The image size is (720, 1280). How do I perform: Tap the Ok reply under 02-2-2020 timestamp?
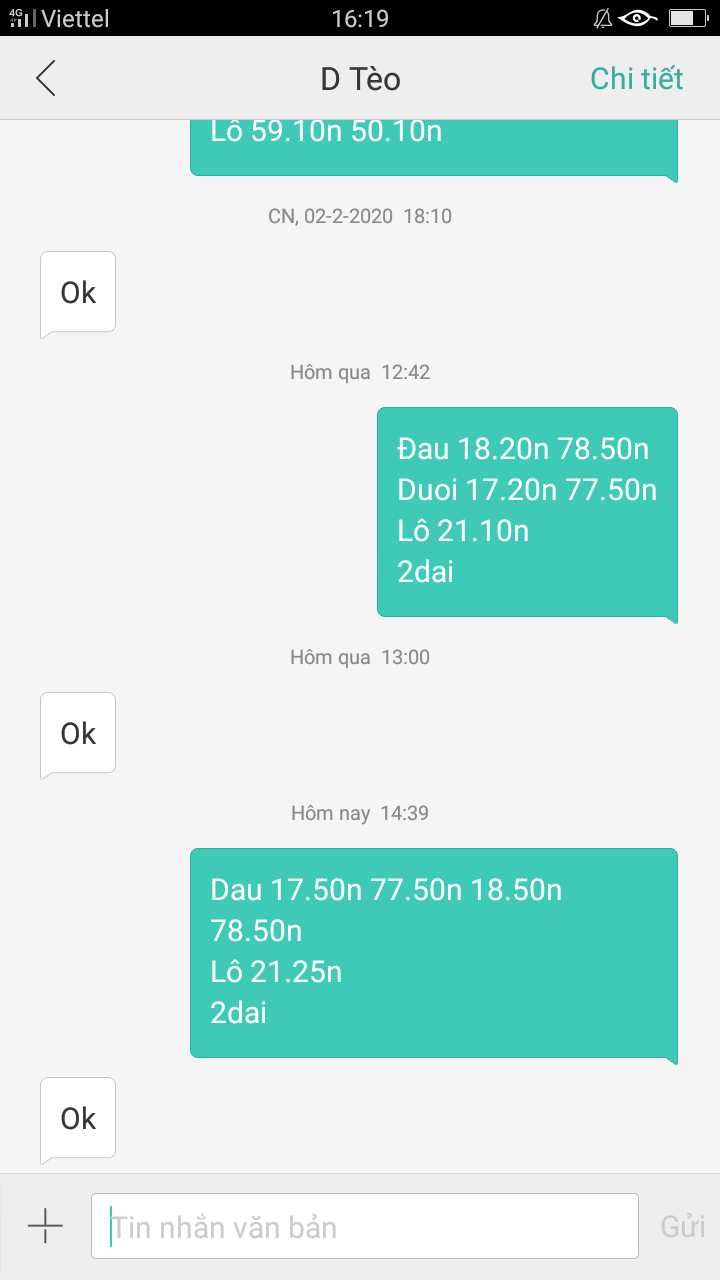click(x=78, y=293)
